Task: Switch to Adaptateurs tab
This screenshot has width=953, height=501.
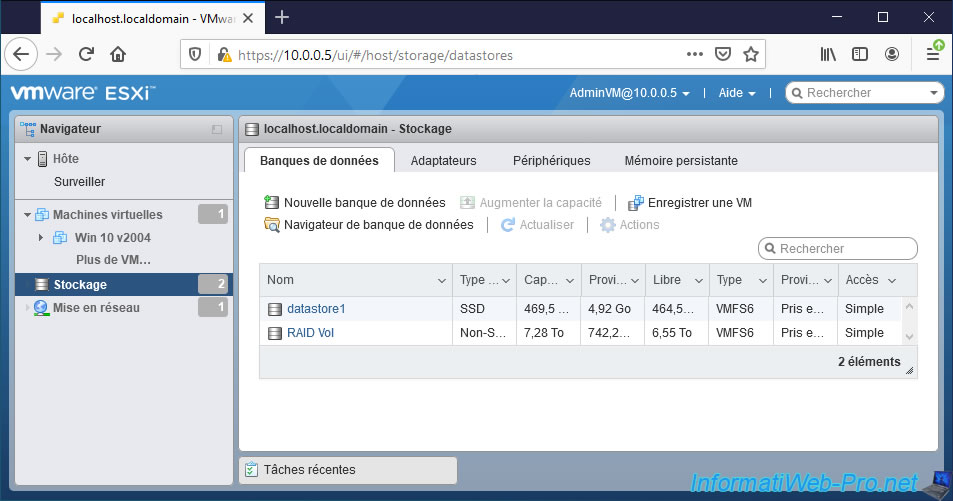Action: [444, 161]
